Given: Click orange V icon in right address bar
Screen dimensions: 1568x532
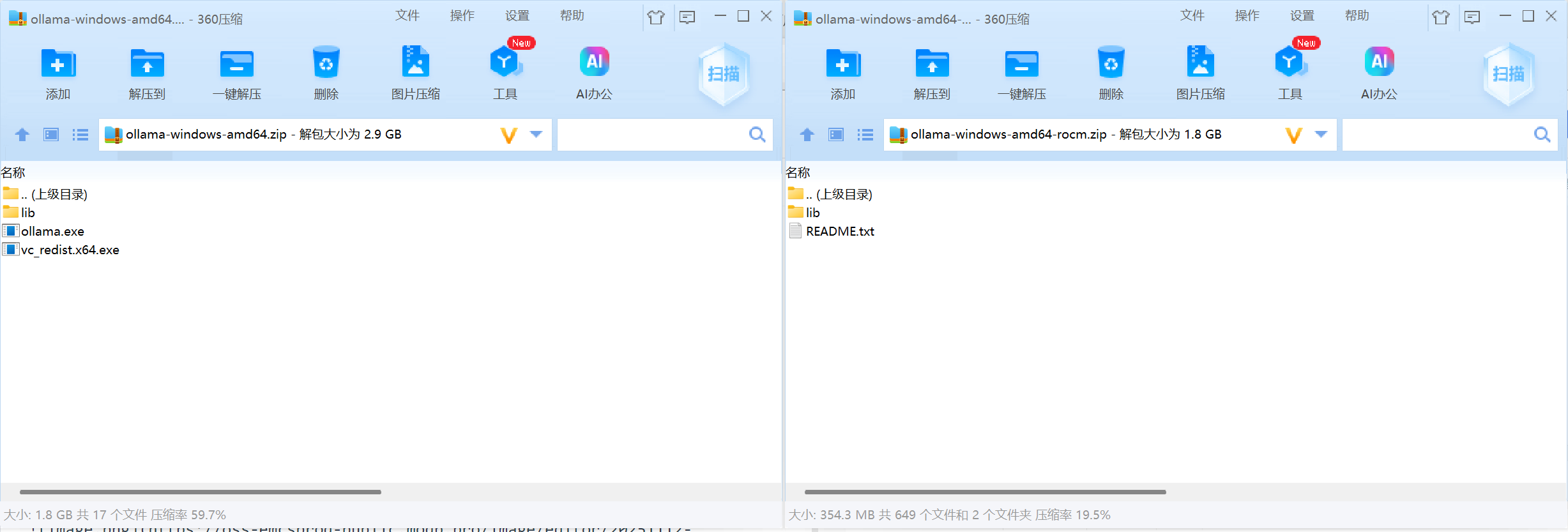Looking at the screenshot, I should [1294, 135].
